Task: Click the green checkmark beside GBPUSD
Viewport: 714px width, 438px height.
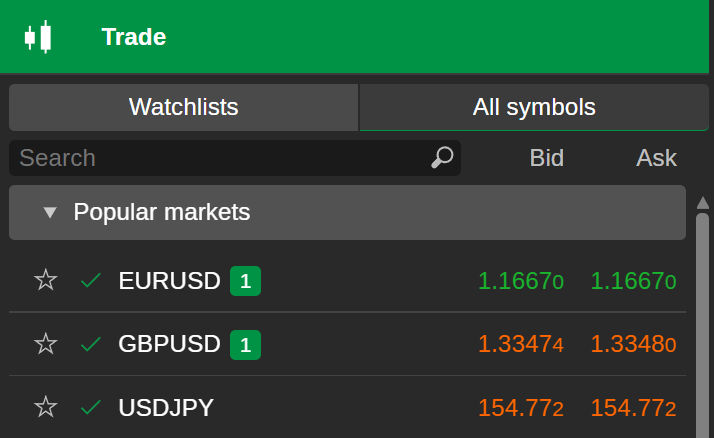Action: click(x=91, y=344)
